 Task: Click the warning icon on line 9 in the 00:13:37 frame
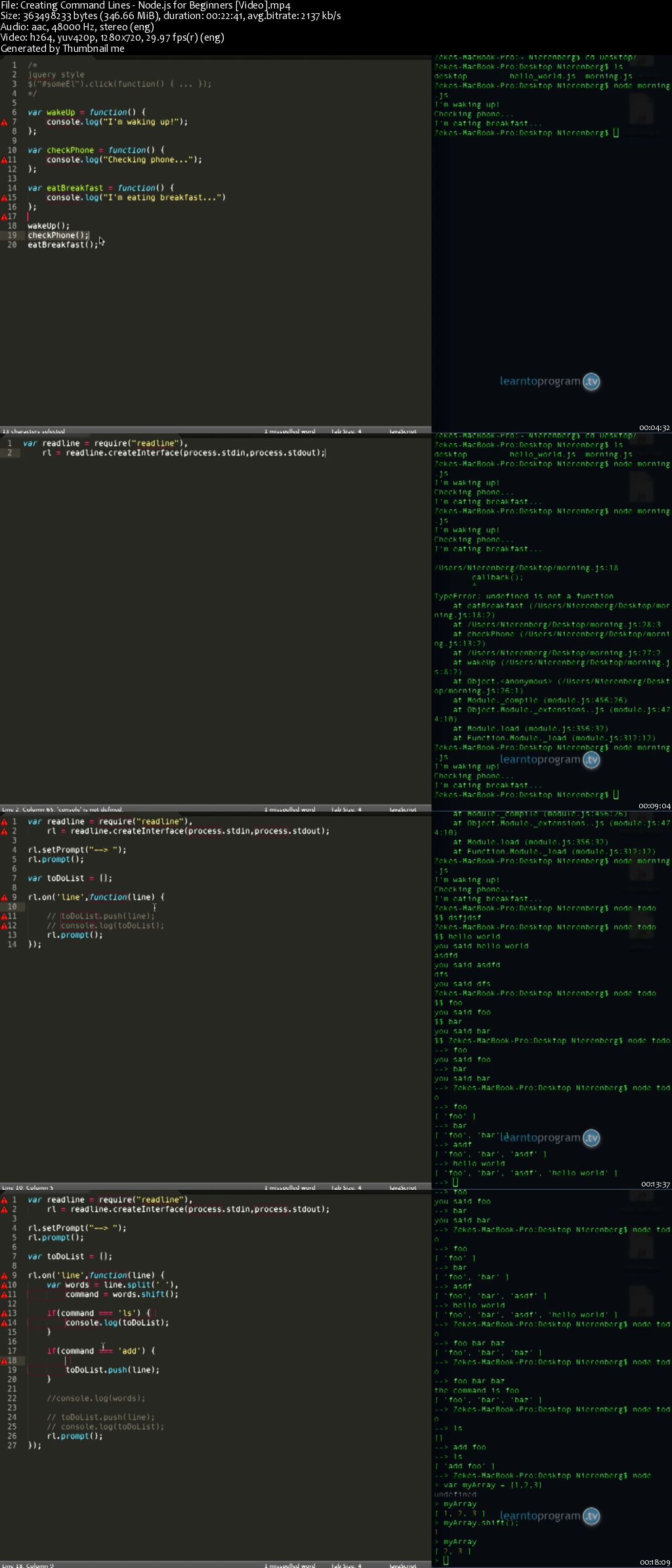point(4,897)
